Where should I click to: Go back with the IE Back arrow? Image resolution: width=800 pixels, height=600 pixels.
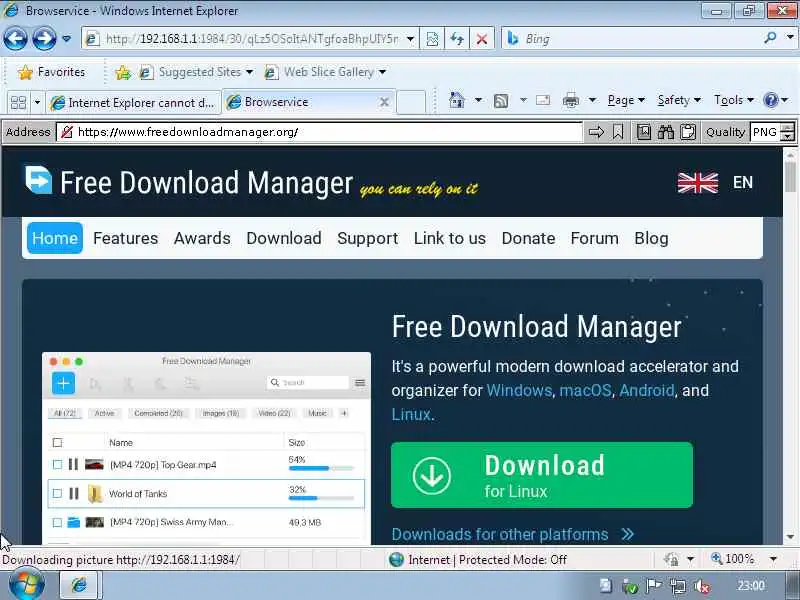[15, 38]
